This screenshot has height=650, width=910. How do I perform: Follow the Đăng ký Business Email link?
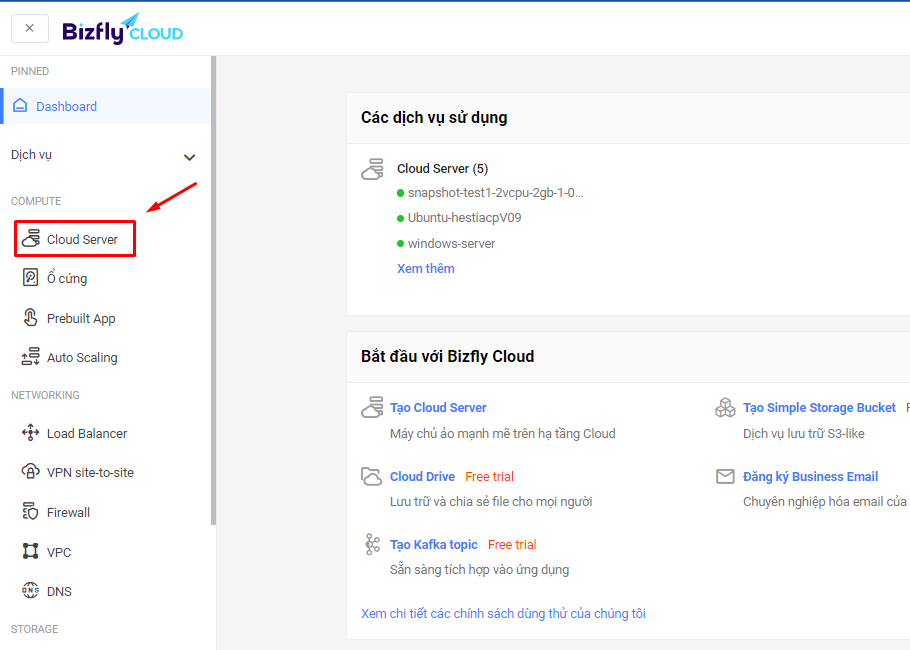[810, 476]
